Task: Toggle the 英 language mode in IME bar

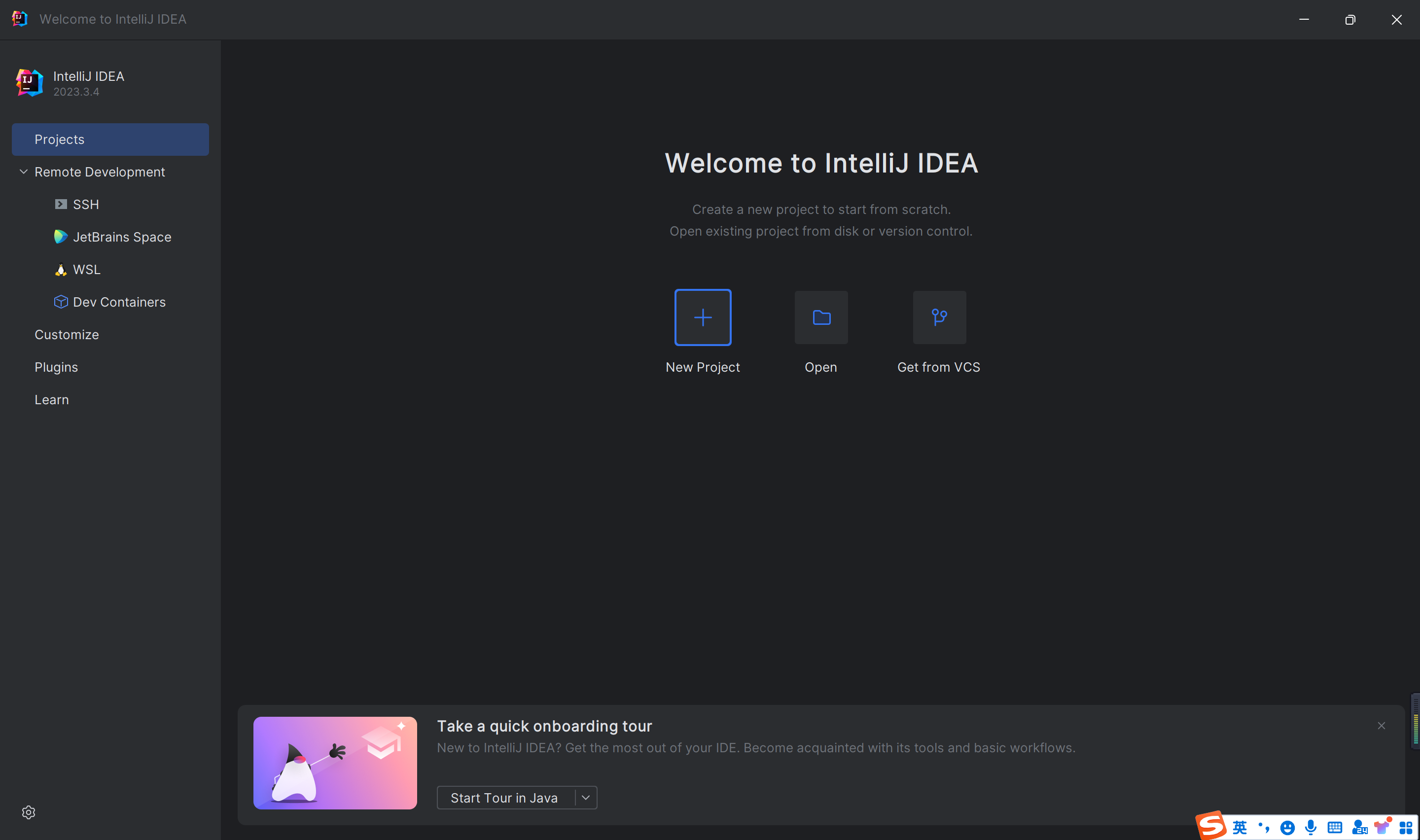Action: coord(1240,828)
